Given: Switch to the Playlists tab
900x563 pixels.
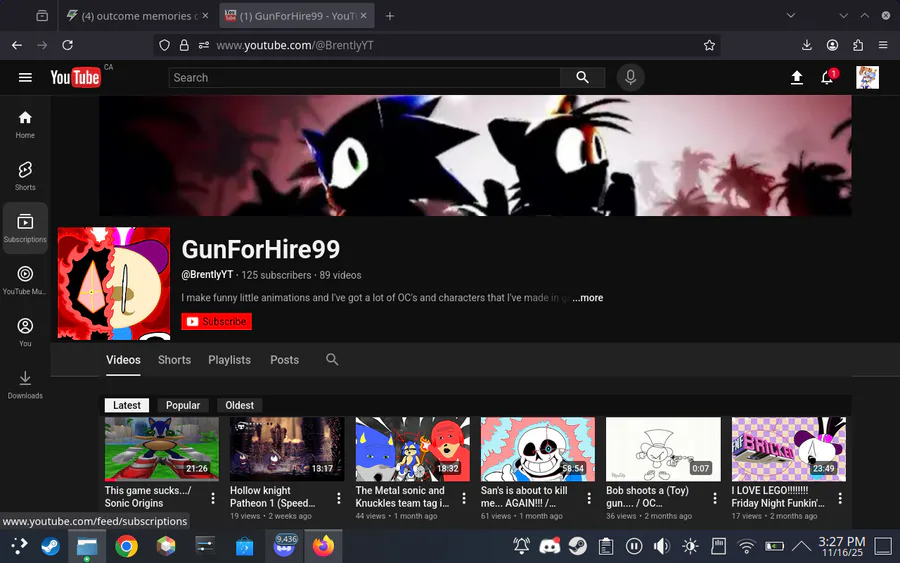Looking at the screenshot, I should [x=230, y=360].
